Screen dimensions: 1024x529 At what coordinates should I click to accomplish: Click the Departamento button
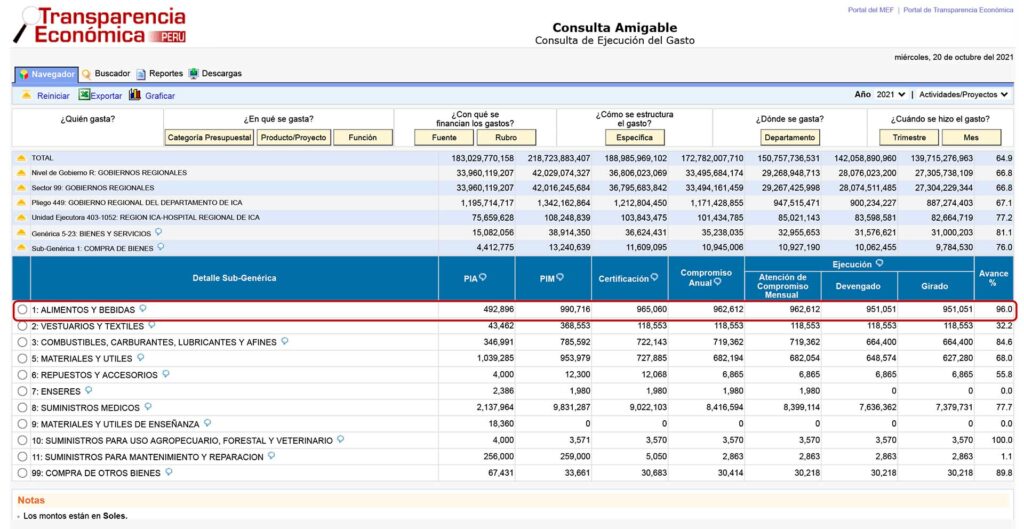(790, 138)
